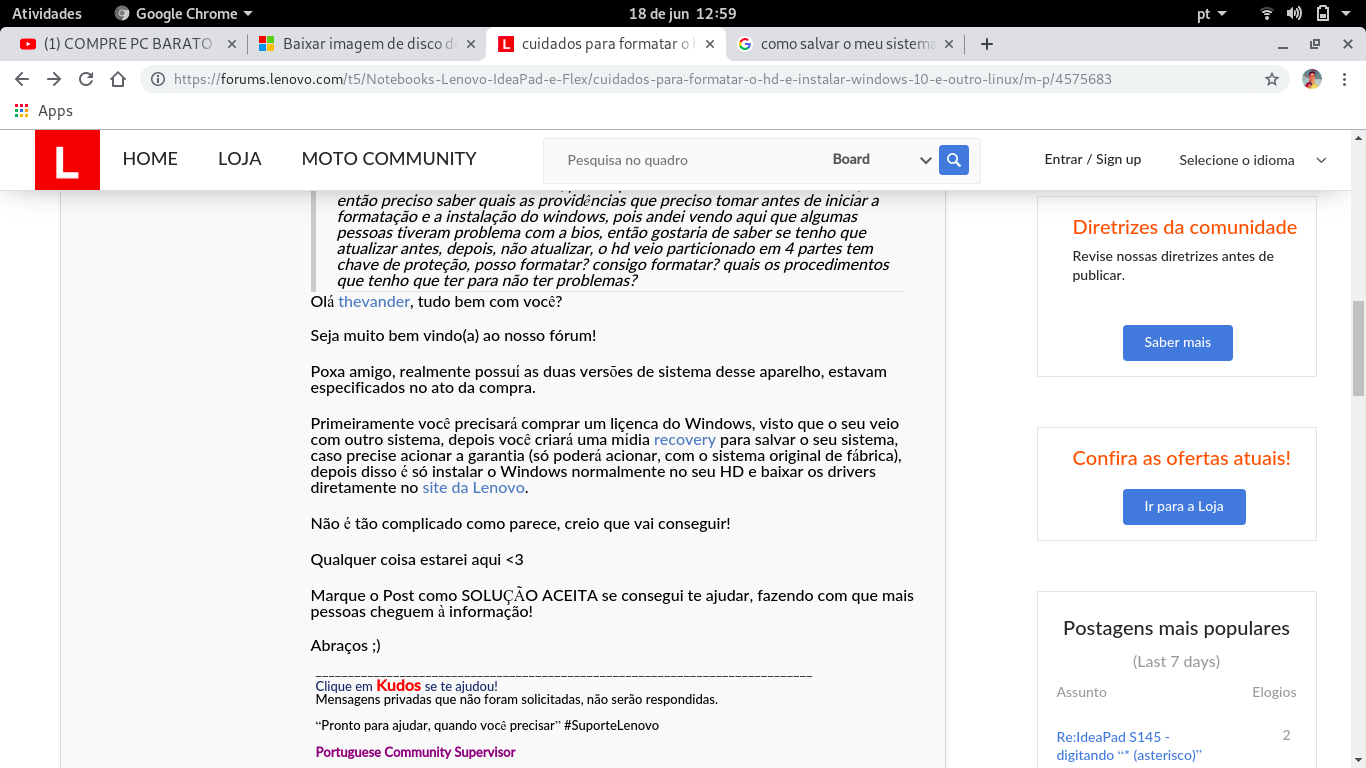Open the MOTO COMMUNITY menu item

[389, 159]
